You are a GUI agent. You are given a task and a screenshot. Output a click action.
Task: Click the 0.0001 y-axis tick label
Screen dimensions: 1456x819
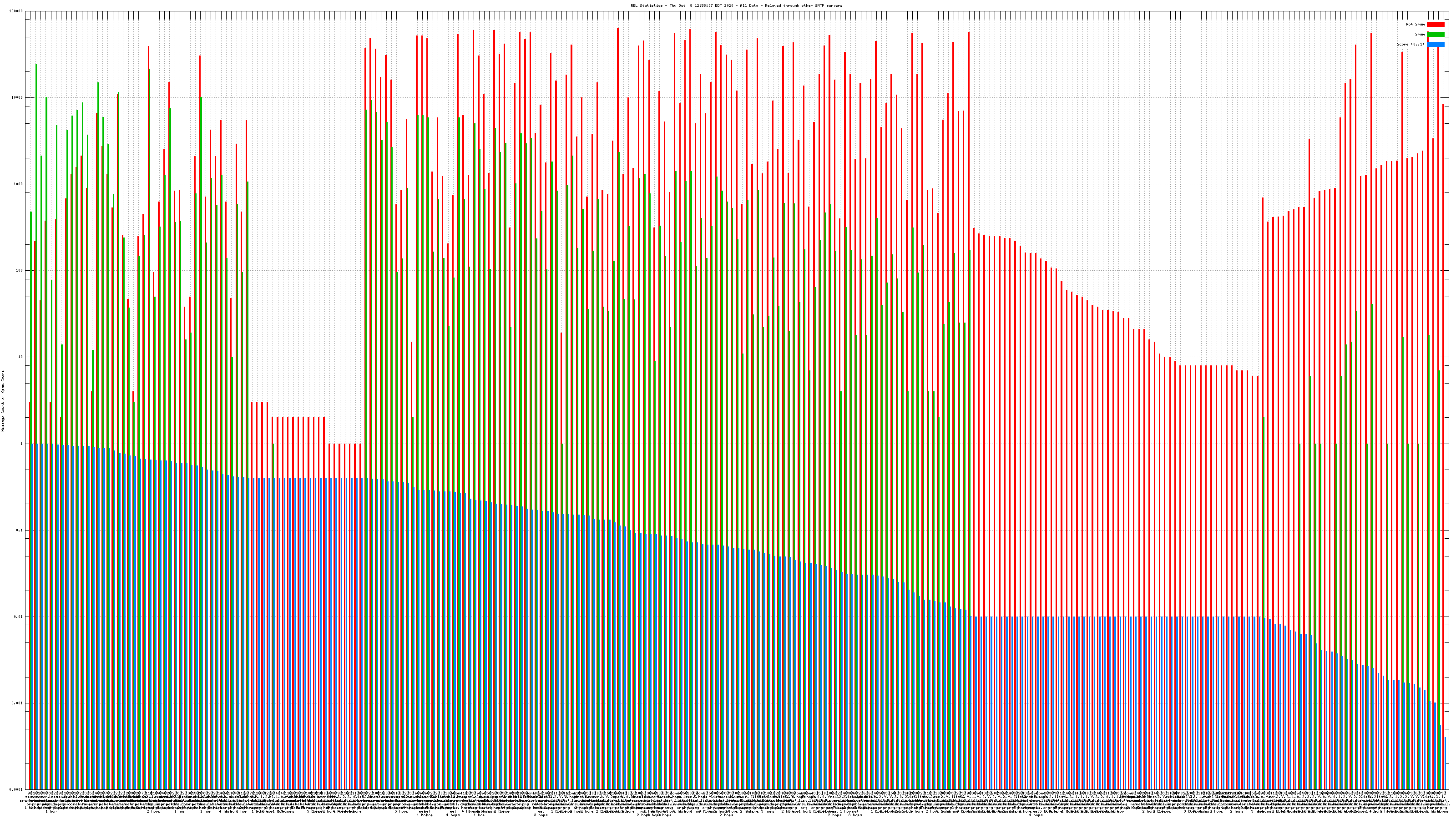[17, 789]
